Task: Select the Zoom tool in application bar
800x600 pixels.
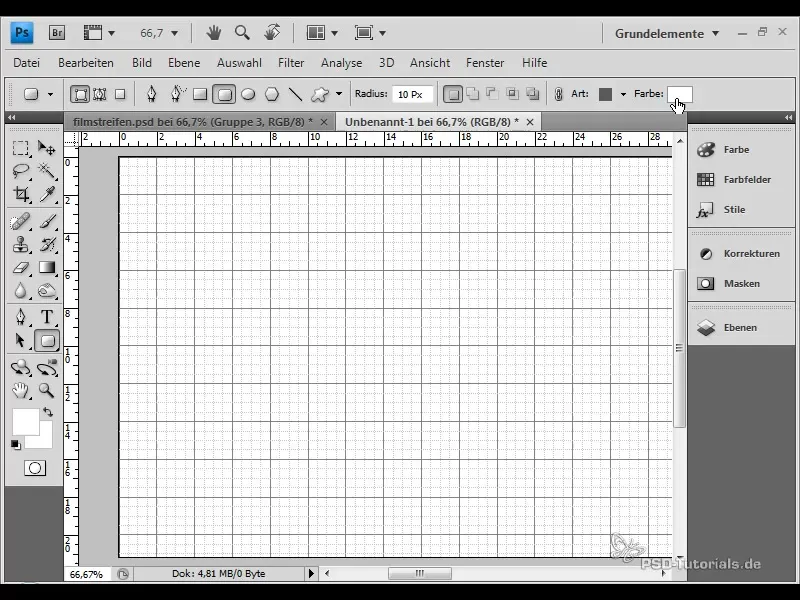Action: tap(242, 33)
